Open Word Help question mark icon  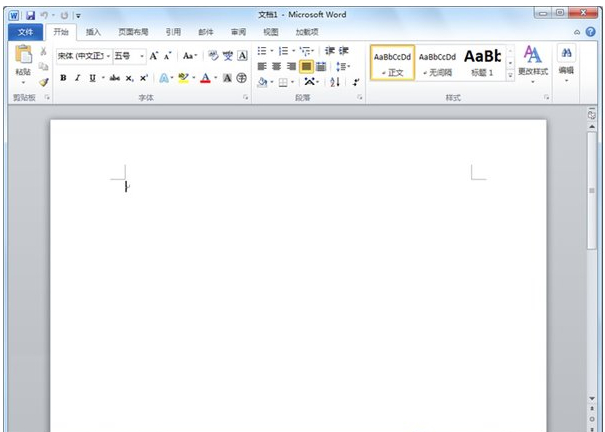pyautogui.click(x=590, y=32)
